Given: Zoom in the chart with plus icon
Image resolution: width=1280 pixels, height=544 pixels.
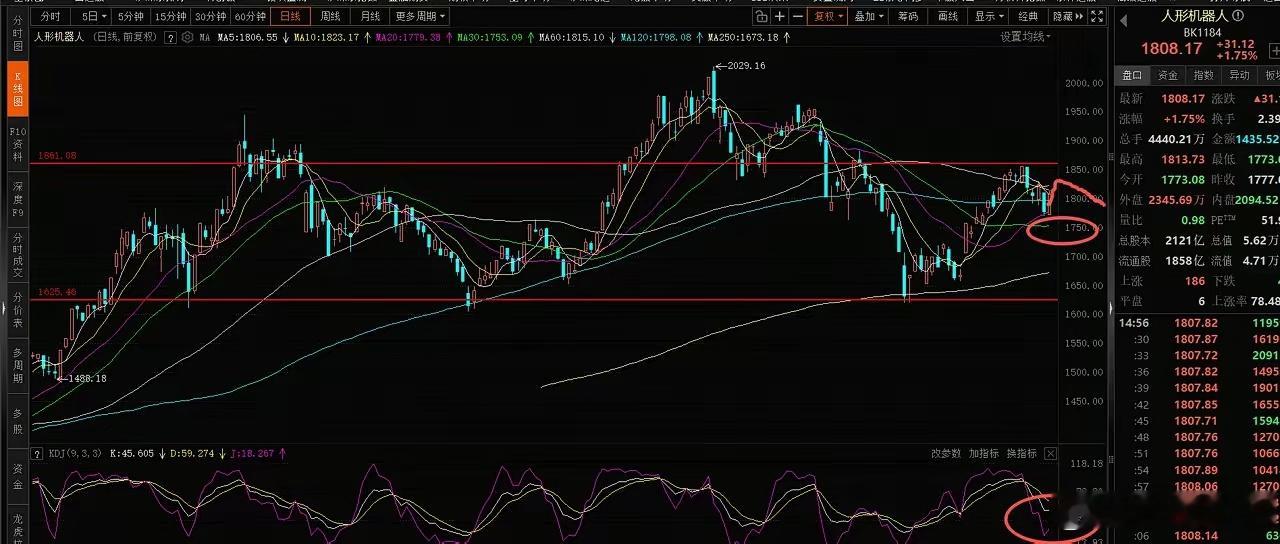Looking at the screenshot, I should [x=781, y=16].
